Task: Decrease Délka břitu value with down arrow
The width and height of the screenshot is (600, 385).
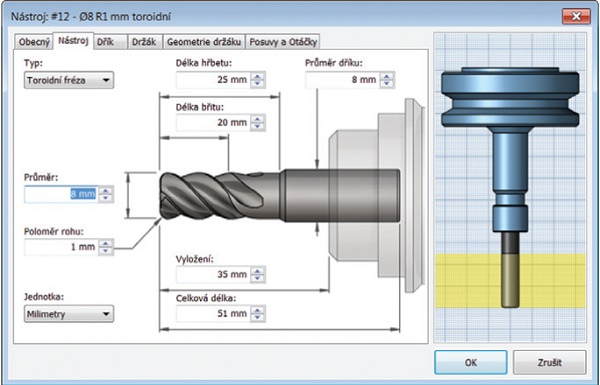Action: coord(258,127)
